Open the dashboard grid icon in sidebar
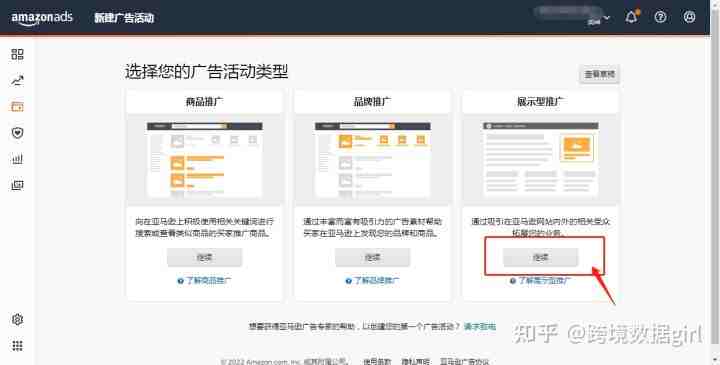The image size is (720, 365). click(17, 54)
